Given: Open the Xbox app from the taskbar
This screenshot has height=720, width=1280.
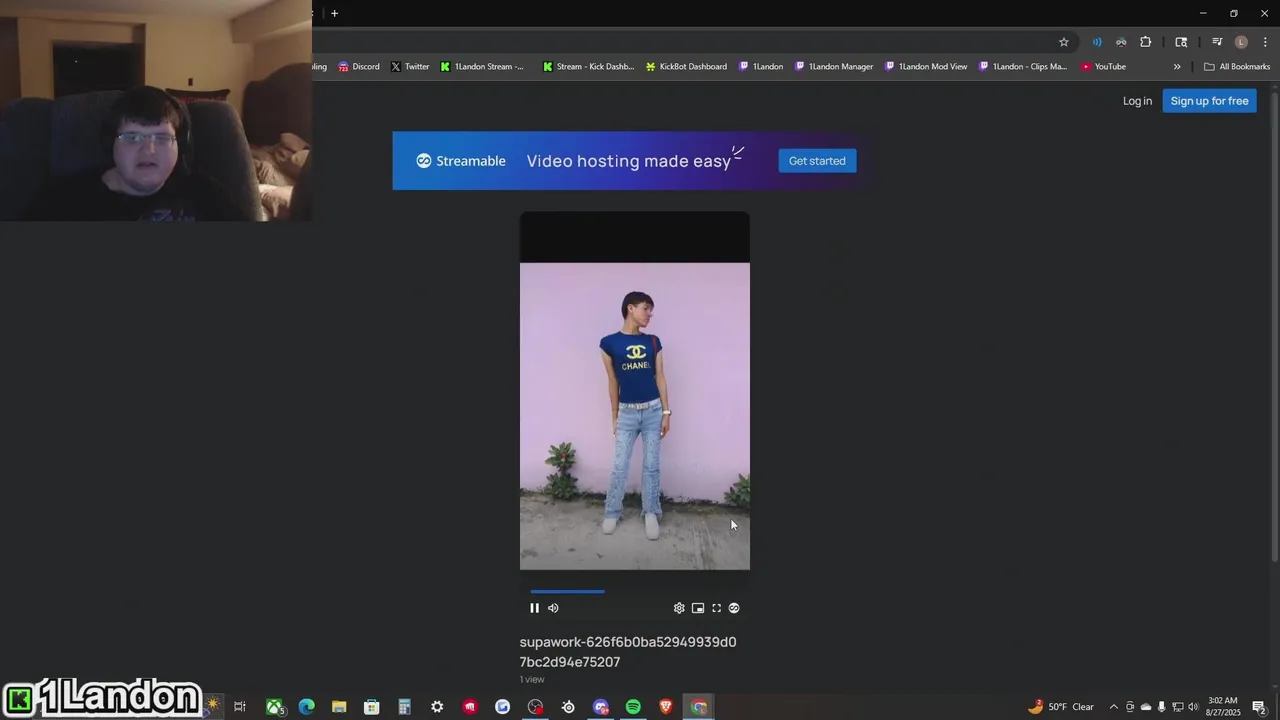Looking at the screenshot, I should [274, 707].
